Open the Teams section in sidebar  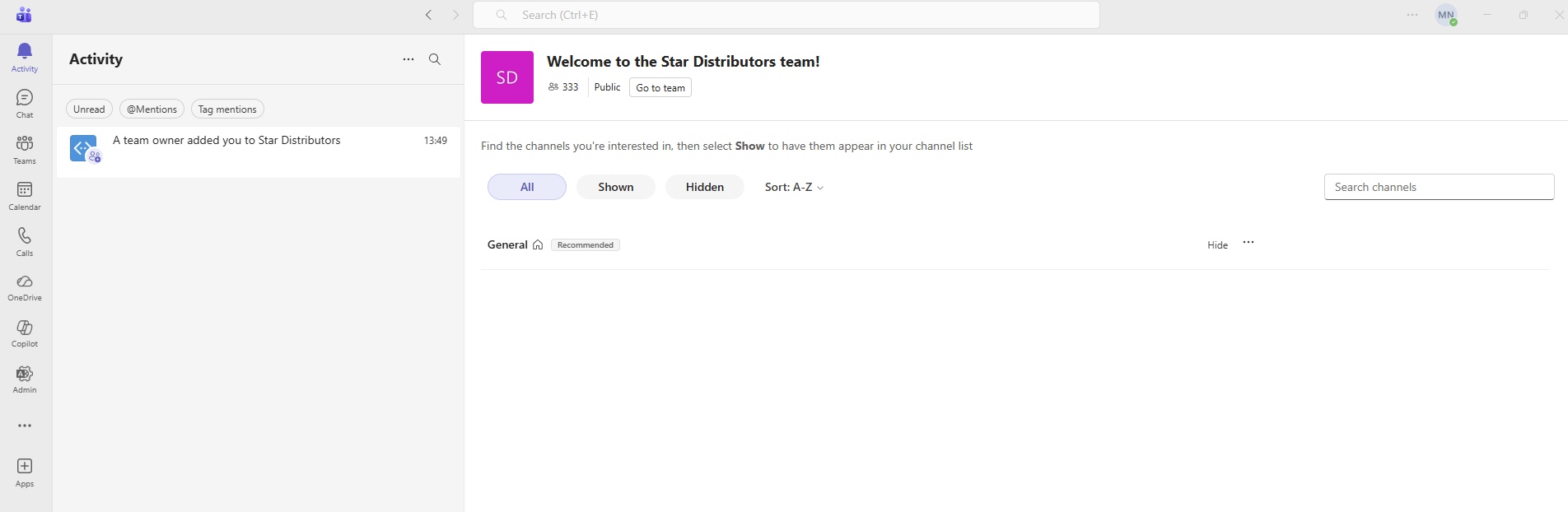pos(25,150)
